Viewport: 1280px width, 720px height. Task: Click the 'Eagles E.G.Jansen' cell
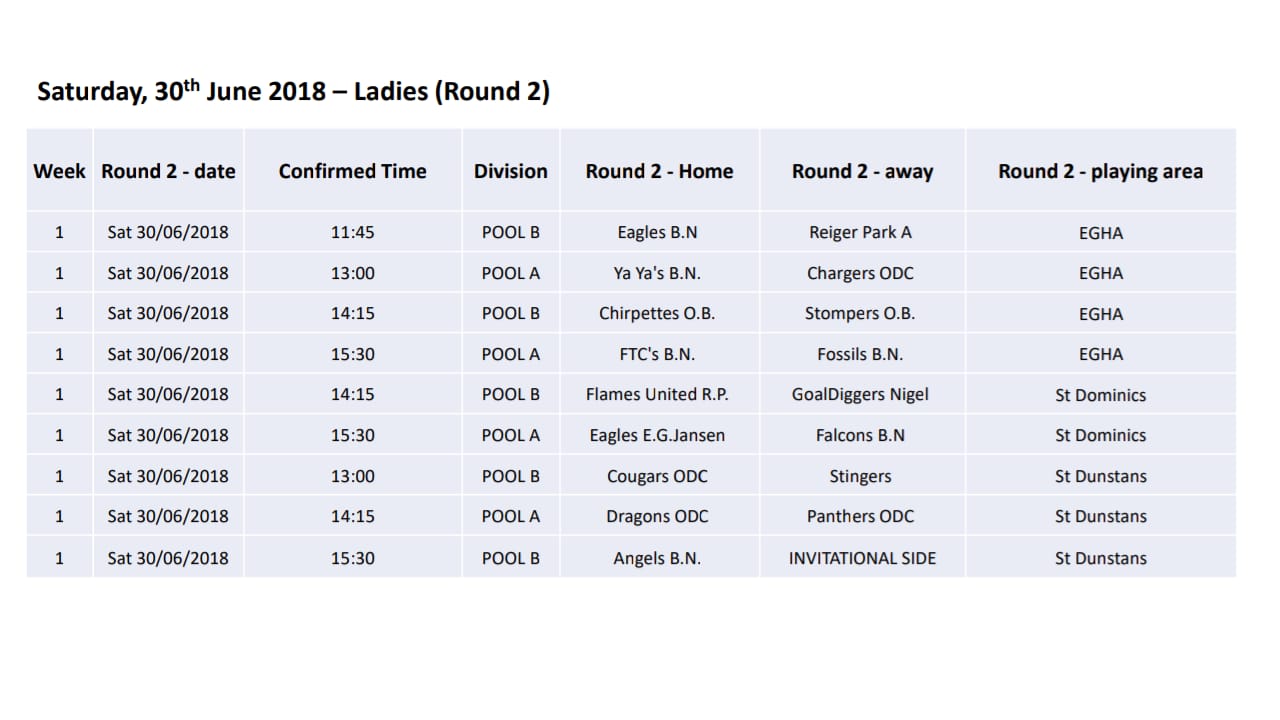click(657, 435)
